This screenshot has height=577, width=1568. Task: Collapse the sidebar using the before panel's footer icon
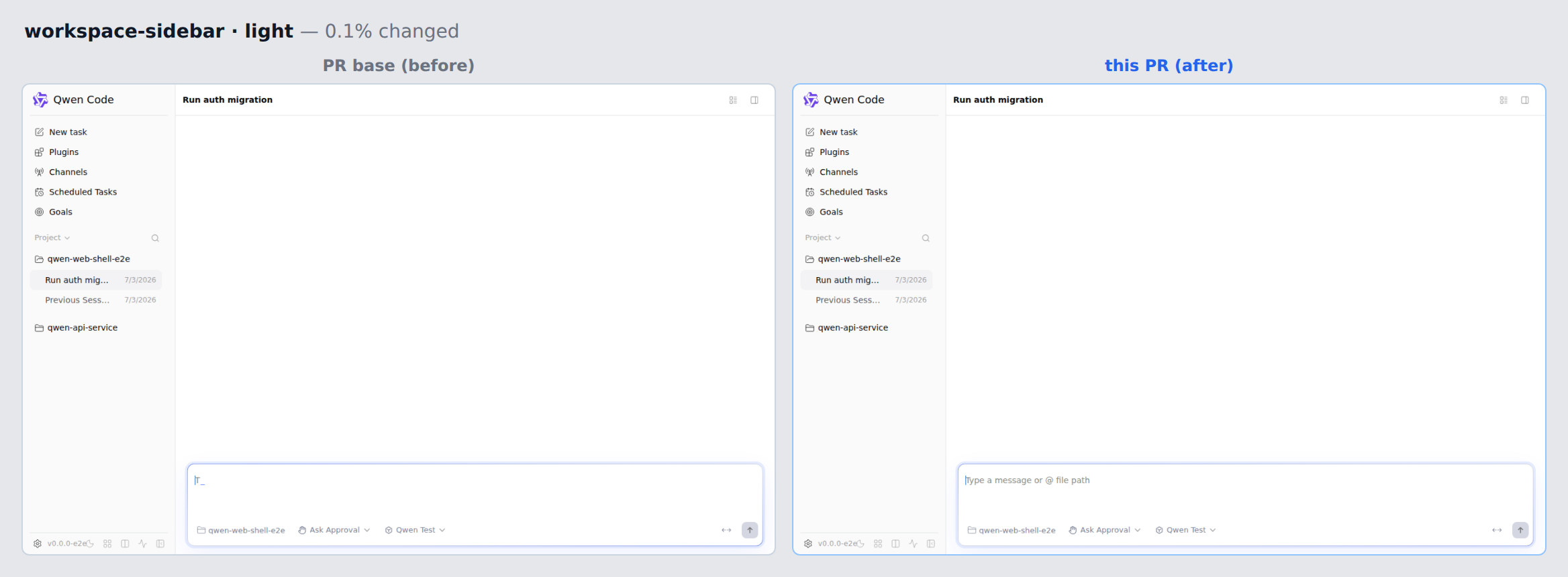(x=160, y=543)
